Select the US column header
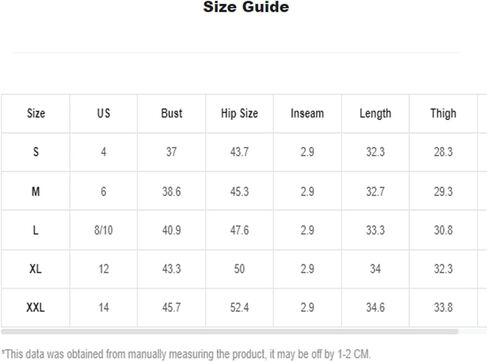This screenshot has width=488, height=362. (x=103, y=113)
